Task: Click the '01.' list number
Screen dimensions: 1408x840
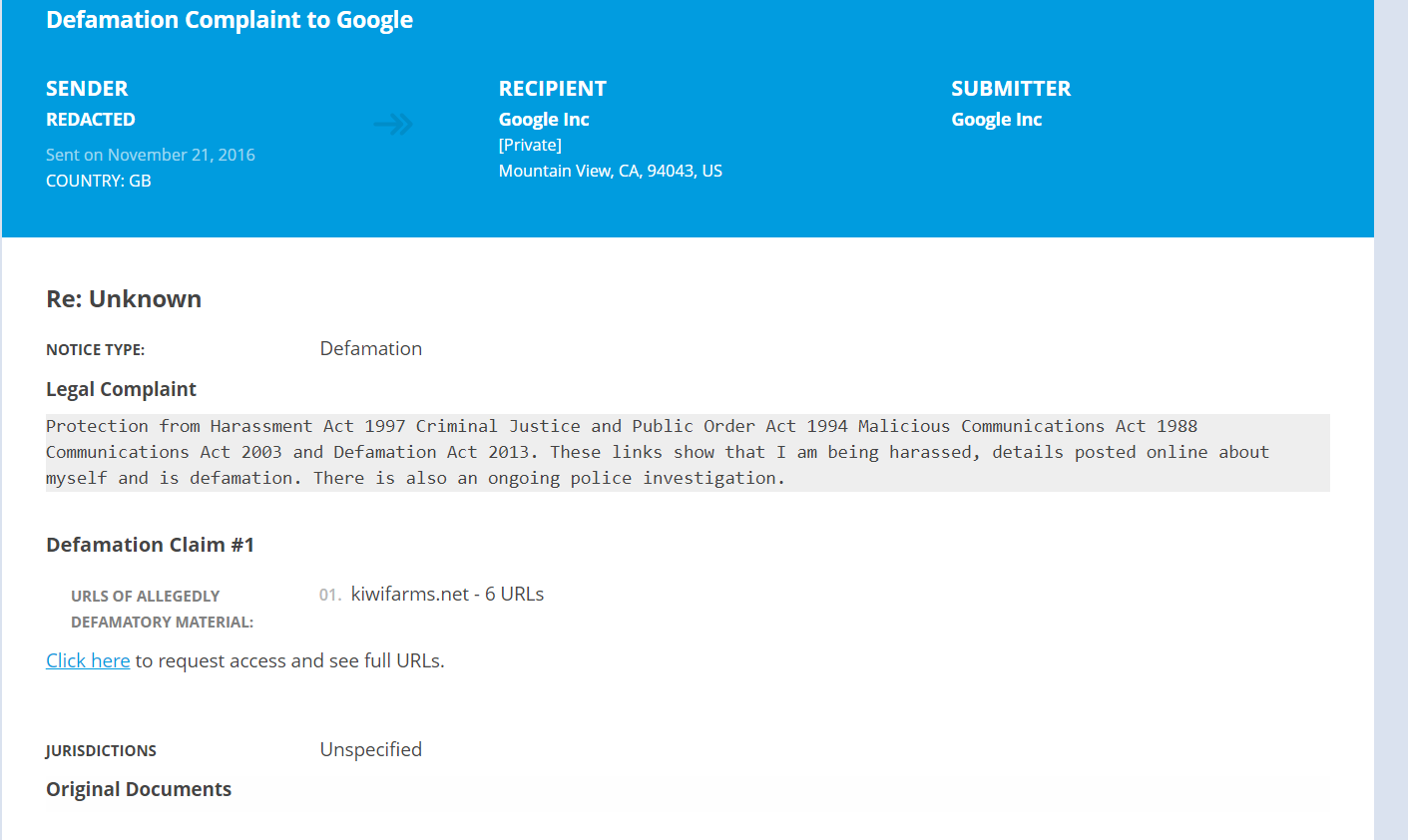Action: pyautogui.click(x=330, y=595)
